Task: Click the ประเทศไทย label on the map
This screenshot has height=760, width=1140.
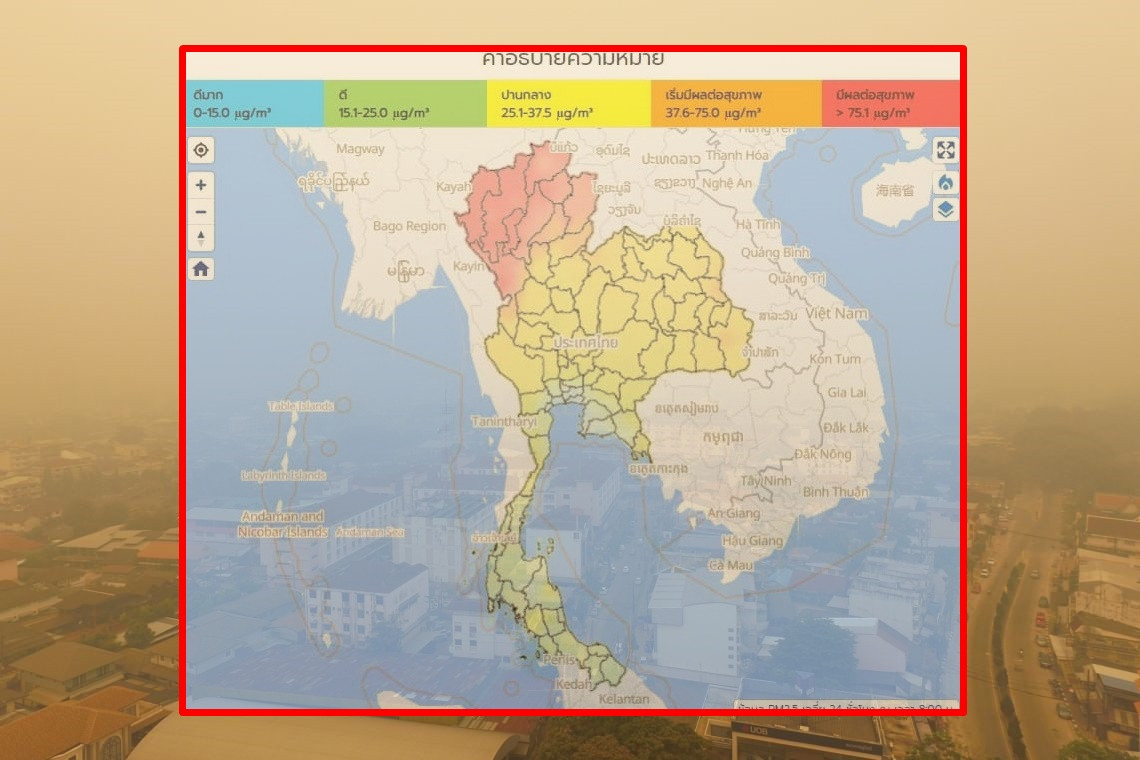Action: click(x=586, y=342)
